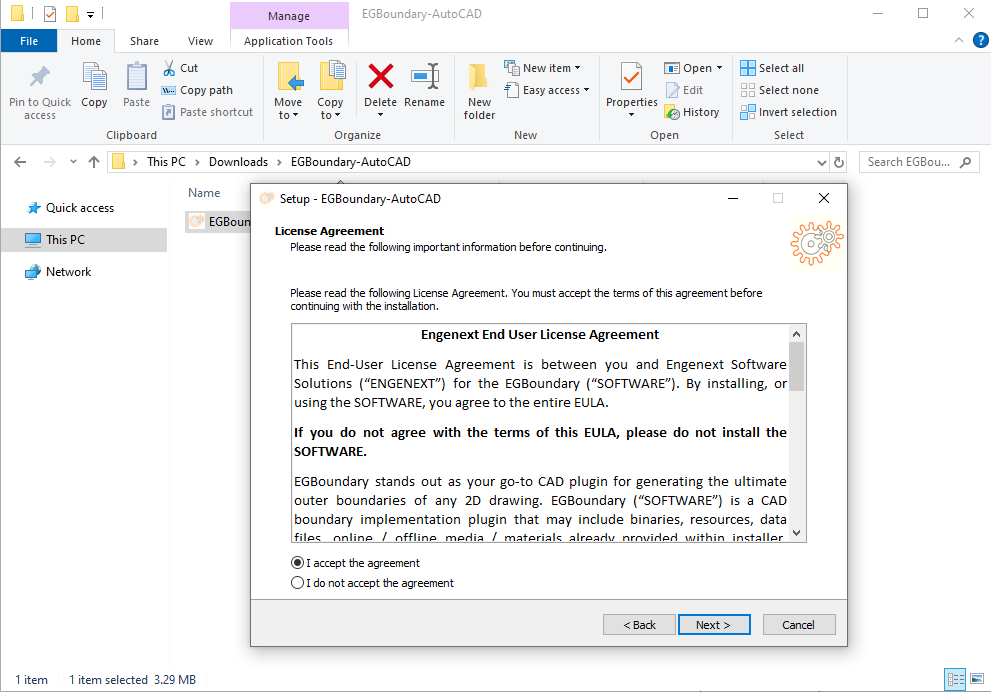The width and height of the screenshot is (991, 692).
Task: Click This PC in the address breadcrumb
Action: pos(166,162)
